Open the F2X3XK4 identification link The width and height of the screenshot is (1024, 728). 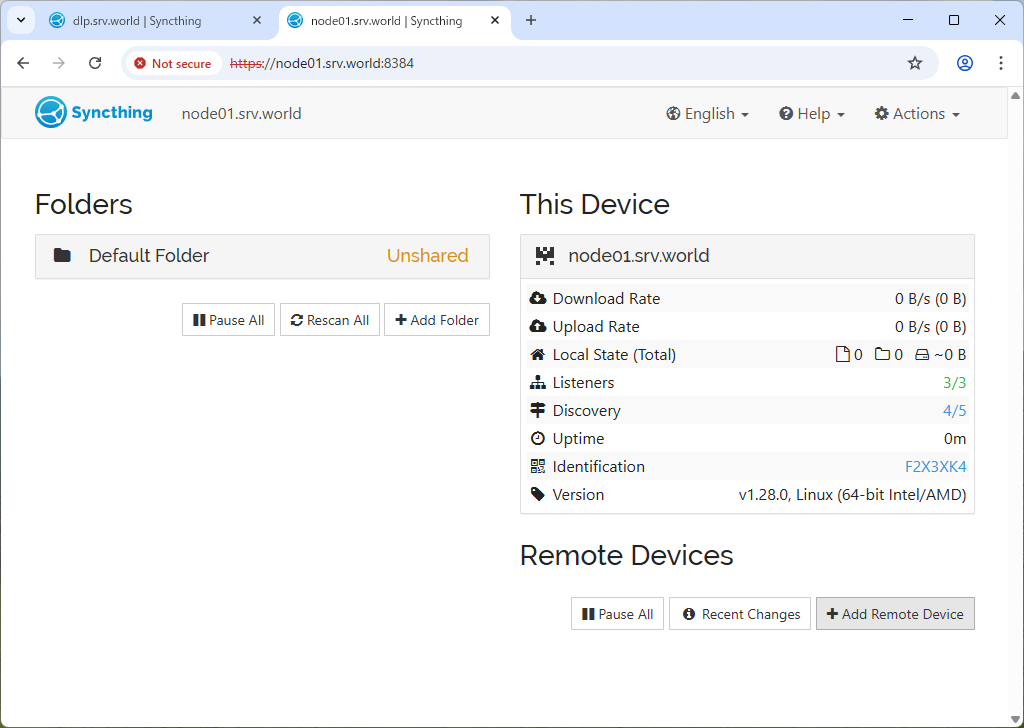[x=935, y=467]
